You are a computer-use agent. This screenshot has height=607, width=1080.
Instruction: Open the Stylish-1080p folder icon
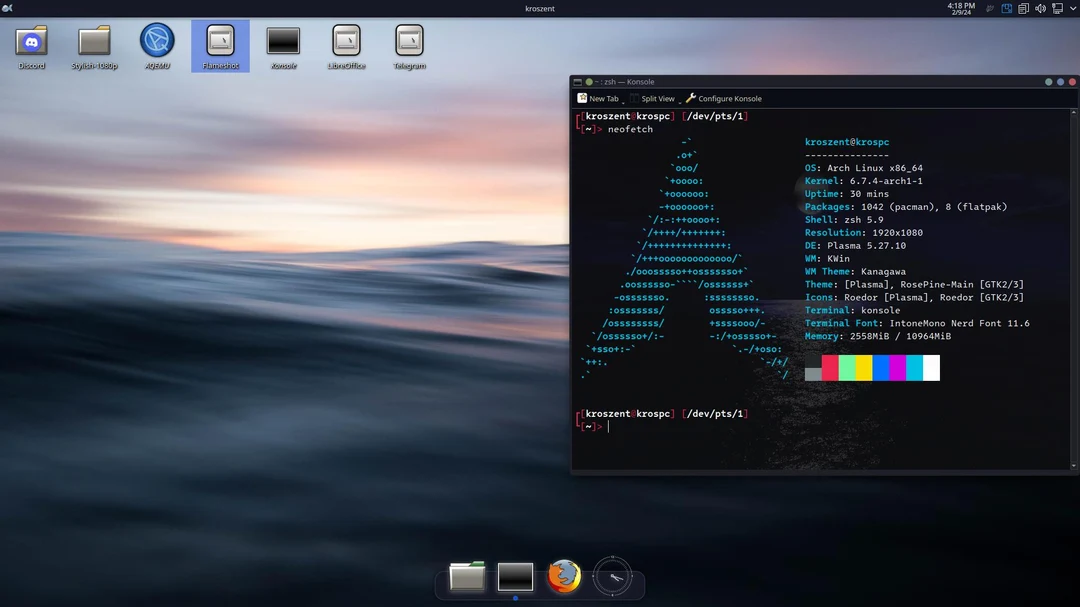(94, 46)
